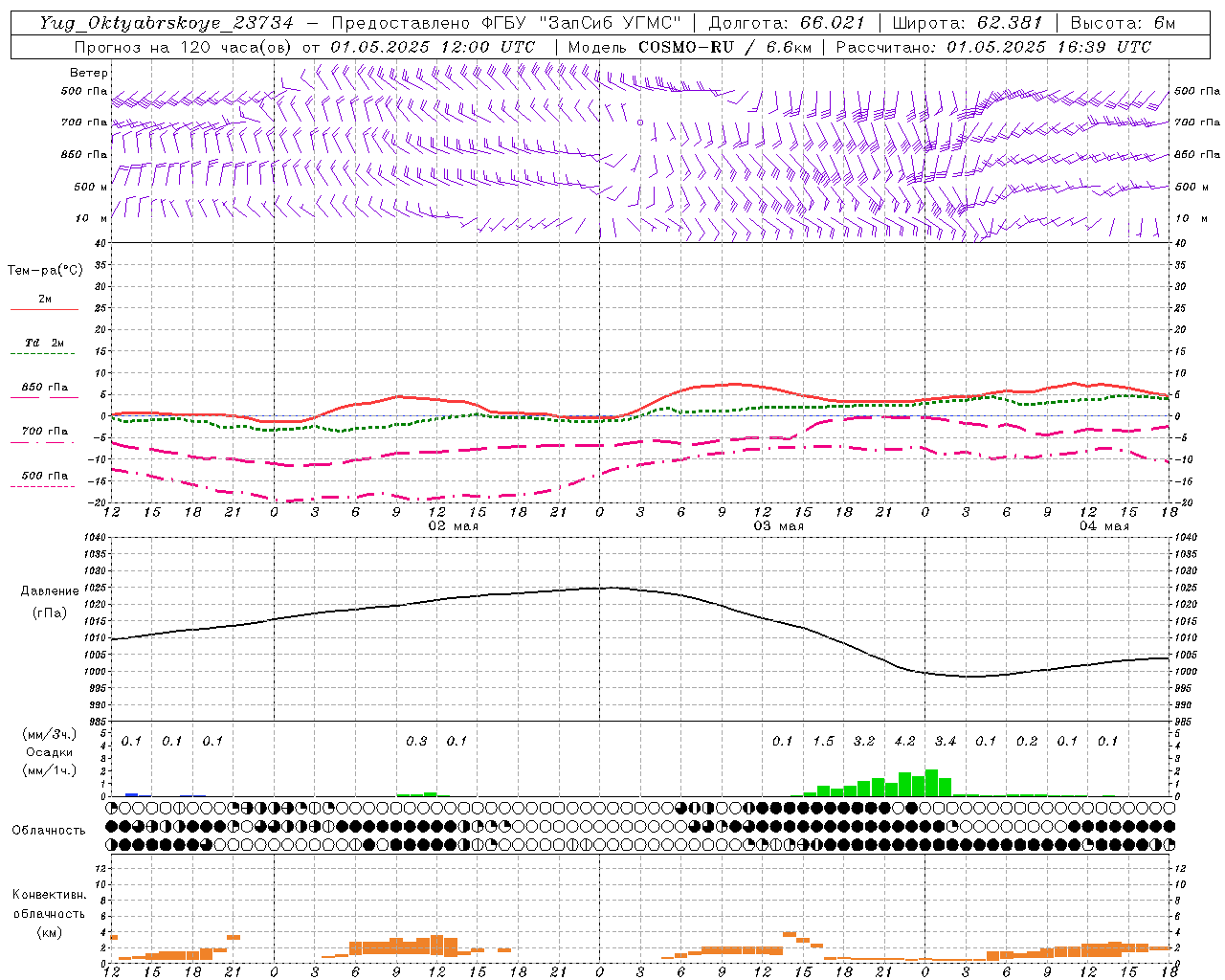Click the Td 2м dew point legend entry

point(45,343)
